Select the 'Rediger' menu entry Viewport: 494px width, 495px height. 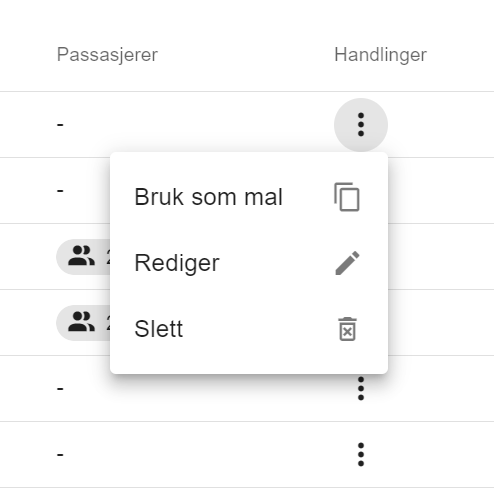(x=249, y=263)
